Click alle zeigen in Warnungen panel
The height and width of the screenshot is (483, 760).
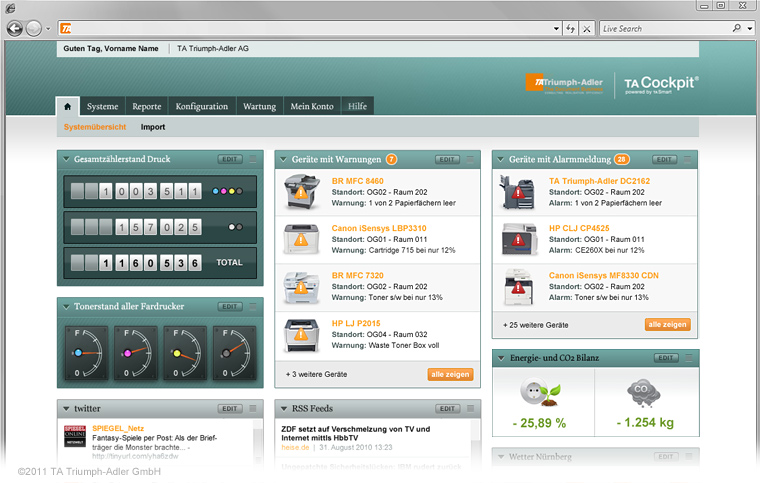450,374
